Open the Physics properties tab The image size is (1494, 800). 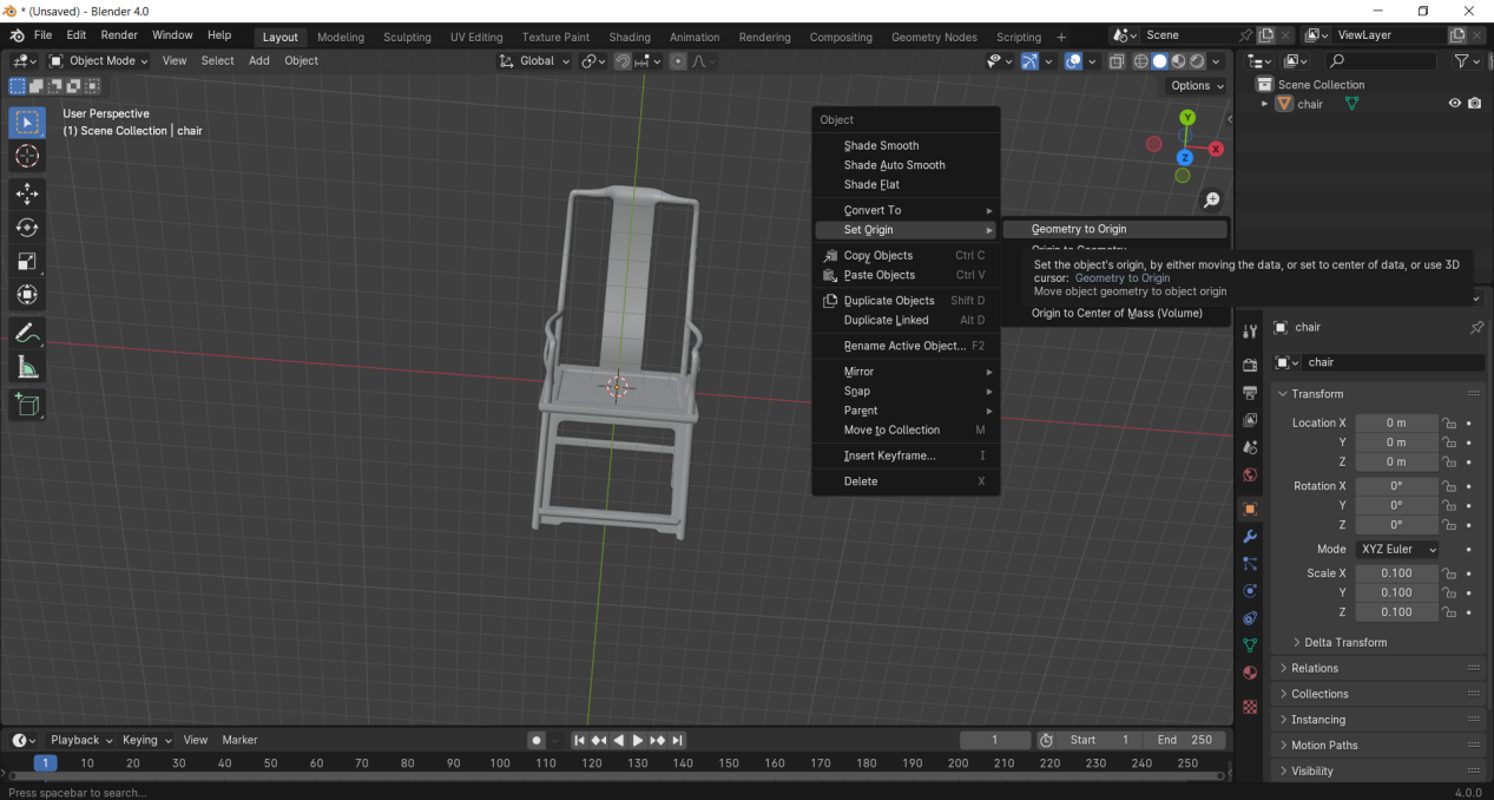pos(1249,591)
